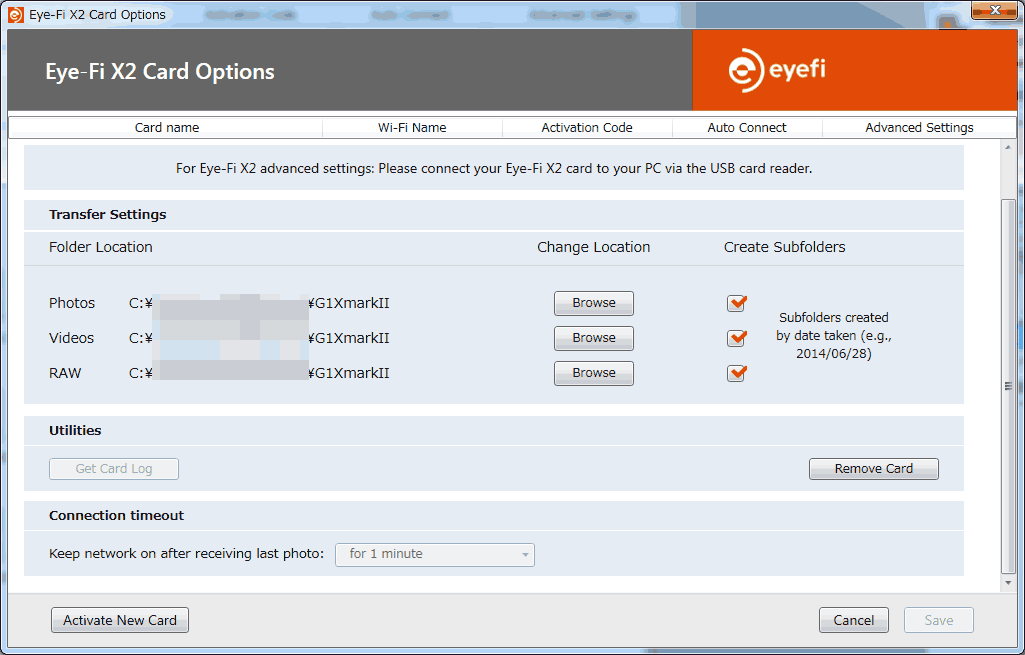
Task: Select the Auto Connect tab
Action: (x=747, y=127)
